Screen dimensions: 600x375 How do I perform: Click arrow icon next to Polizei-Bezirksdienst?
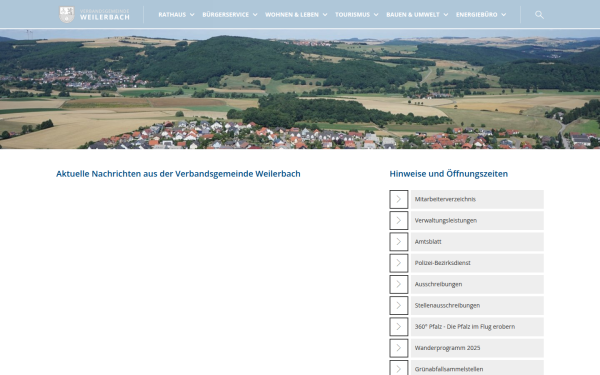click(x=399, y=263)
